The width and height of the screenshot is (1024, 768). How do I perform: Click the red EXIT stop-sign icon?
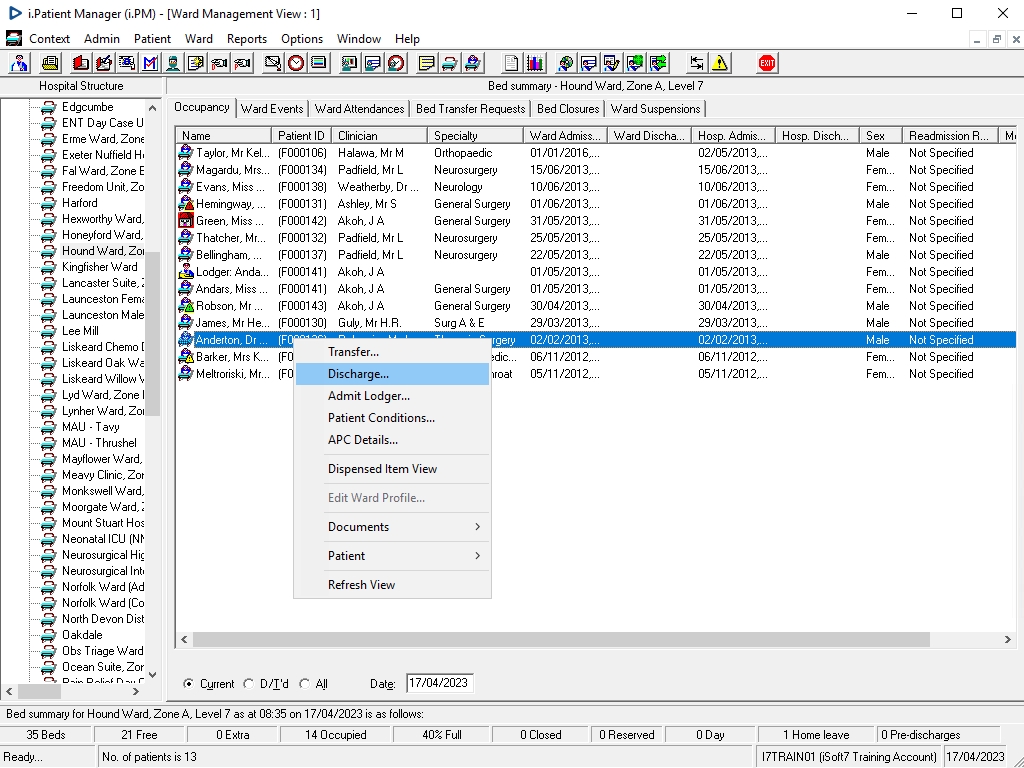click(x=767, y=63)
